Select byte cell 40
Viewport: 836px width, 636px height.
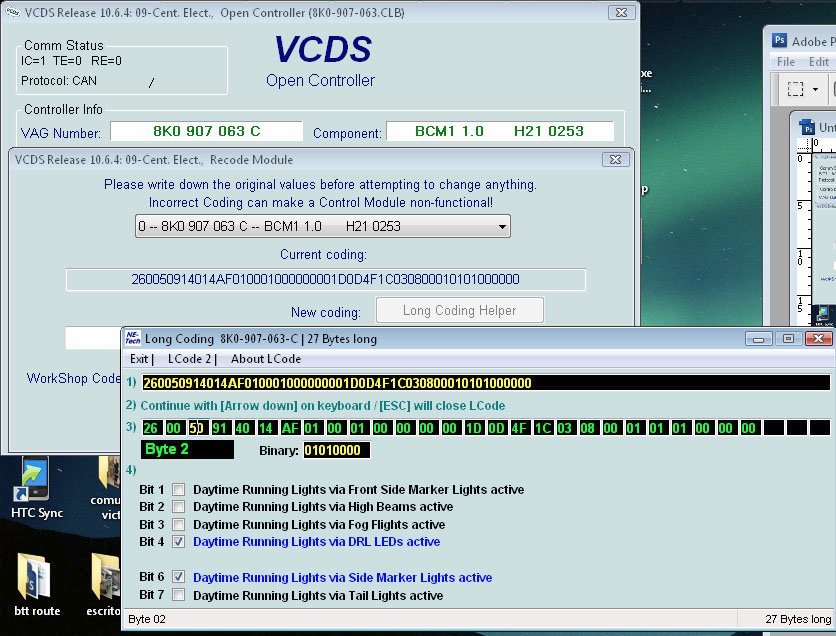coord(242,428)
